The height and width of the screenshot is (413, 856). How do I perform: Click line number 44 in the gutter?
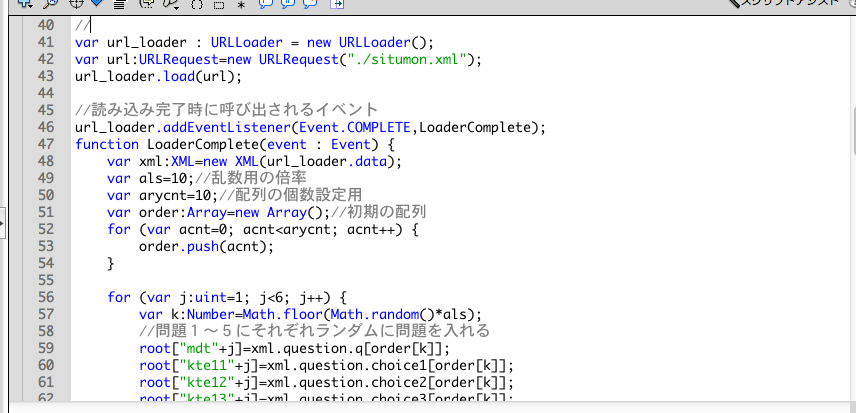[46, 93]
